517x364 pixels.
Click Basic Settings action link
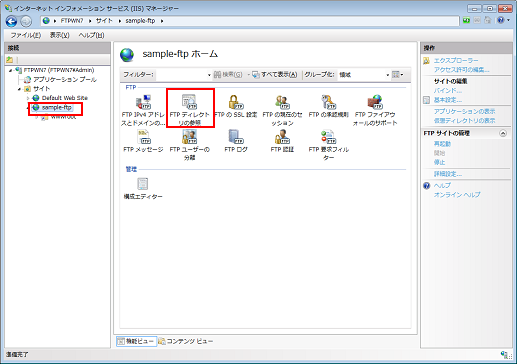[447, 100]
